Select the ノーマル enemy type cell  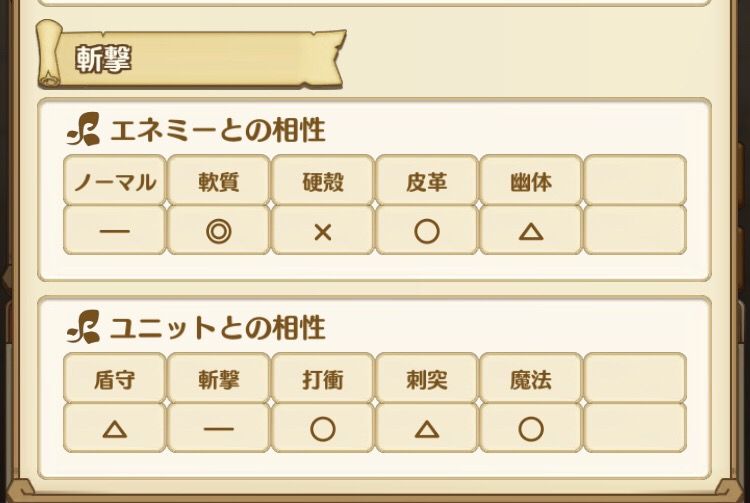tap(115, 181)
